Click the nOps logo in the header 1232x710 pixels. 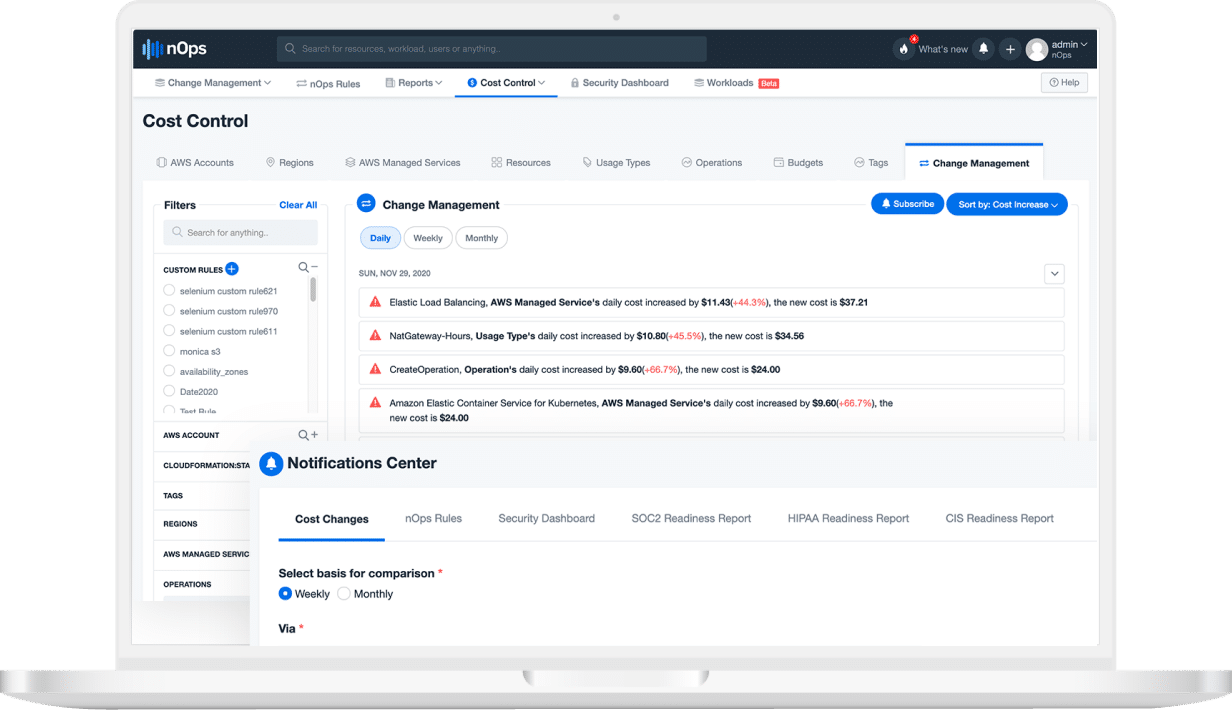pos(175,49)
